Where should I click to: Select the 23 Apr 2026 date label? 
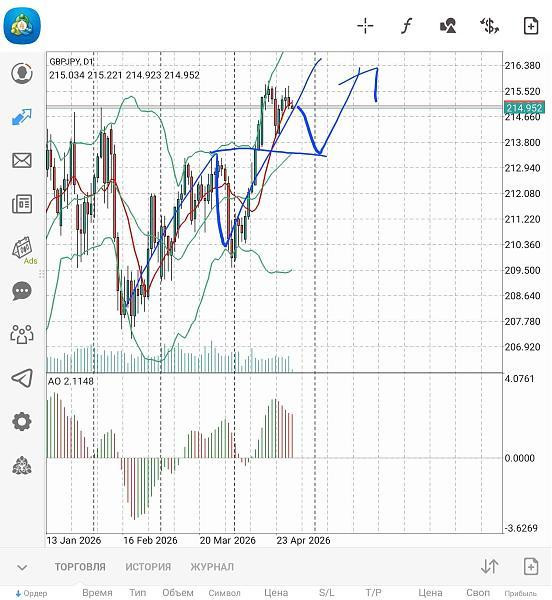(303, 540)
